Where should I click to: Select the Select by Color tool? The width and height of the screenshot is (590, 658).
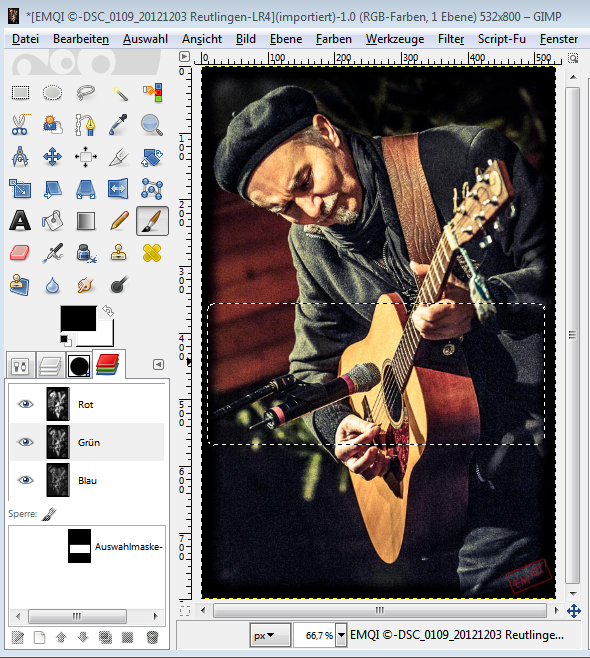pos(152,93)
